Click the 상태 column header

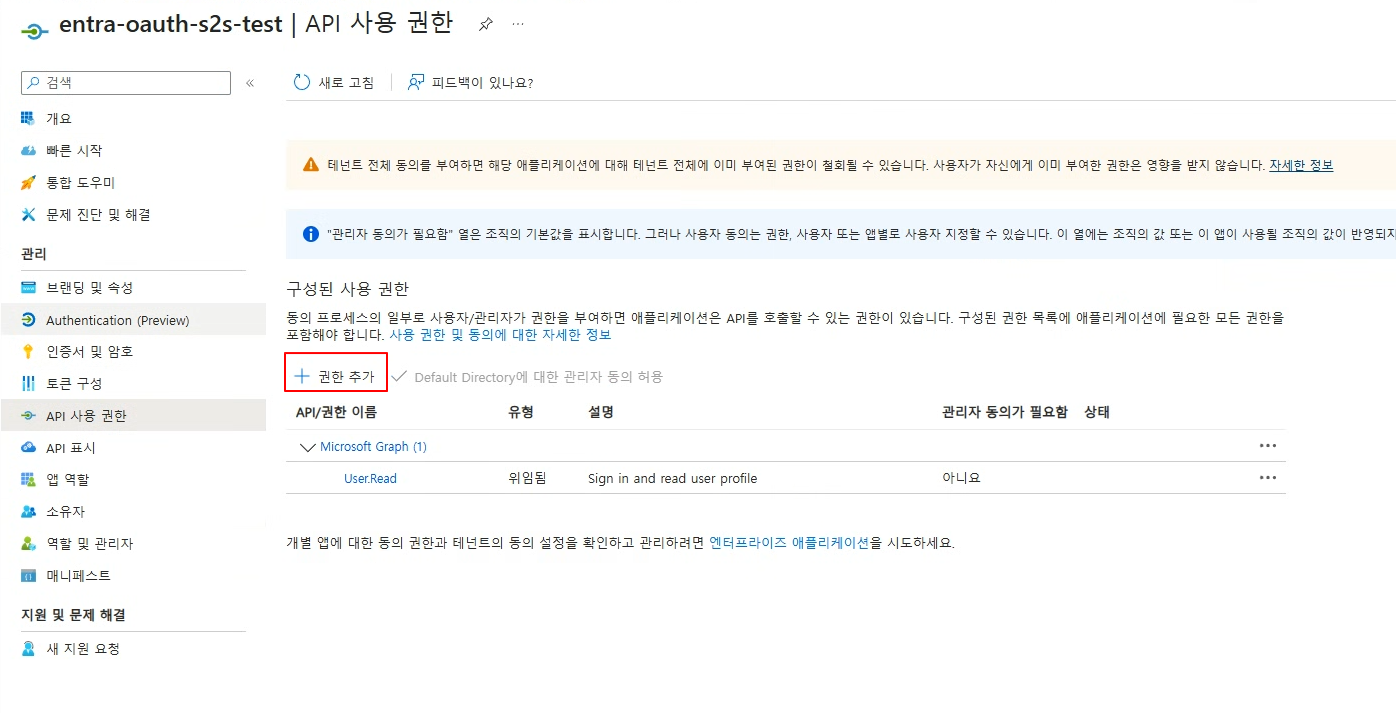click(x=1097, y=412)
